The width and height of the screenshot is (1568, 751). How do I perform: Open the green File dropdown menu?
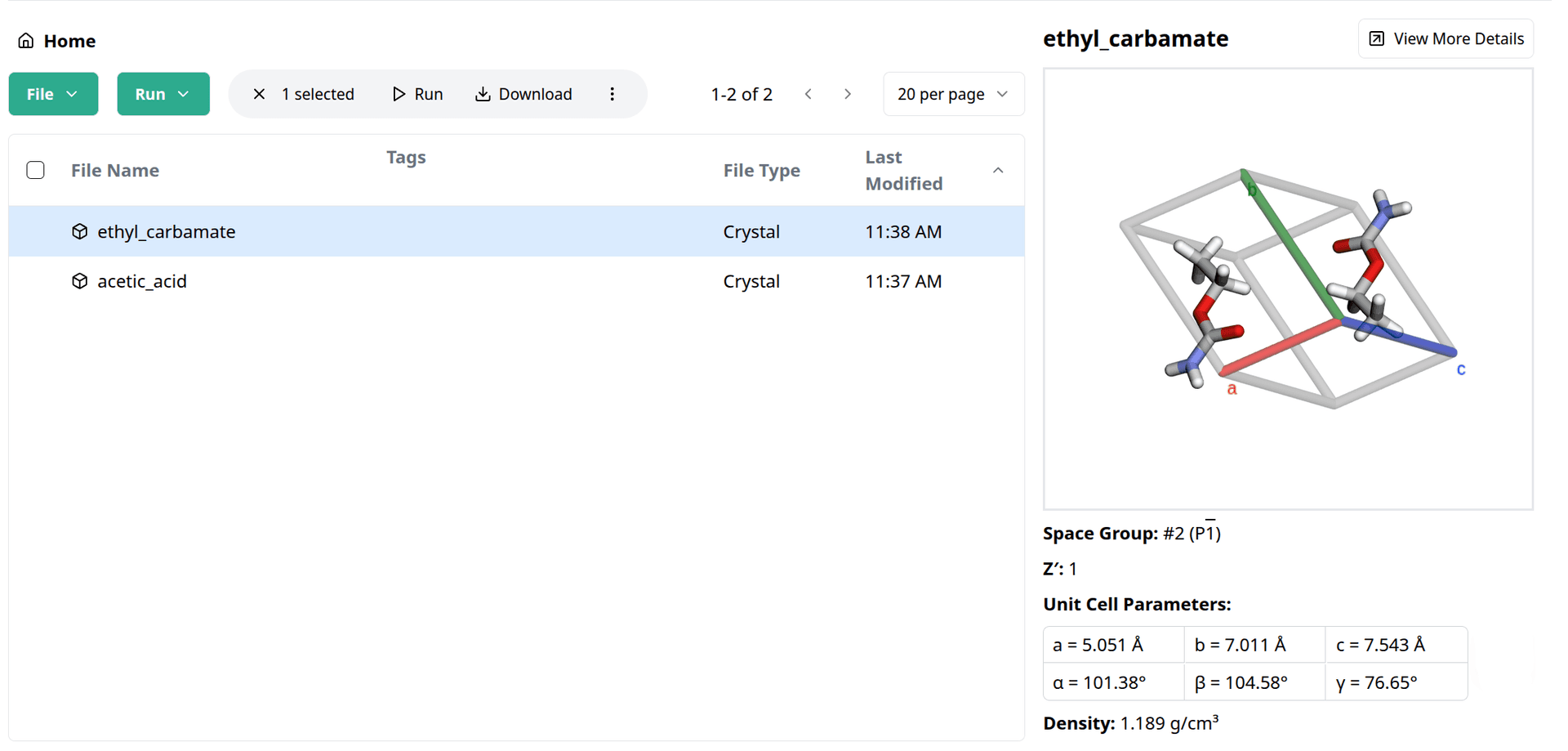(53, 94)
